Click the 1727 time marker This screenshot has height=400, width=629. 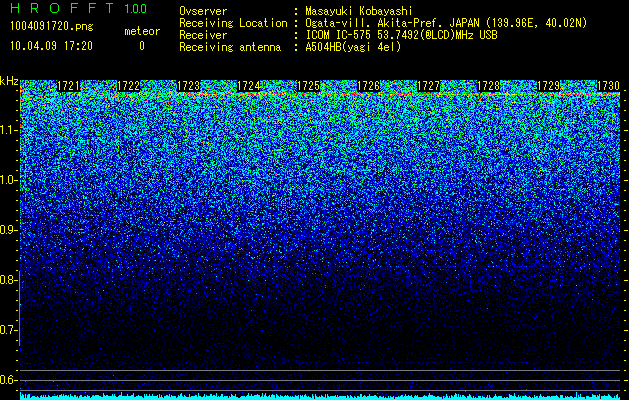(428, 86)
